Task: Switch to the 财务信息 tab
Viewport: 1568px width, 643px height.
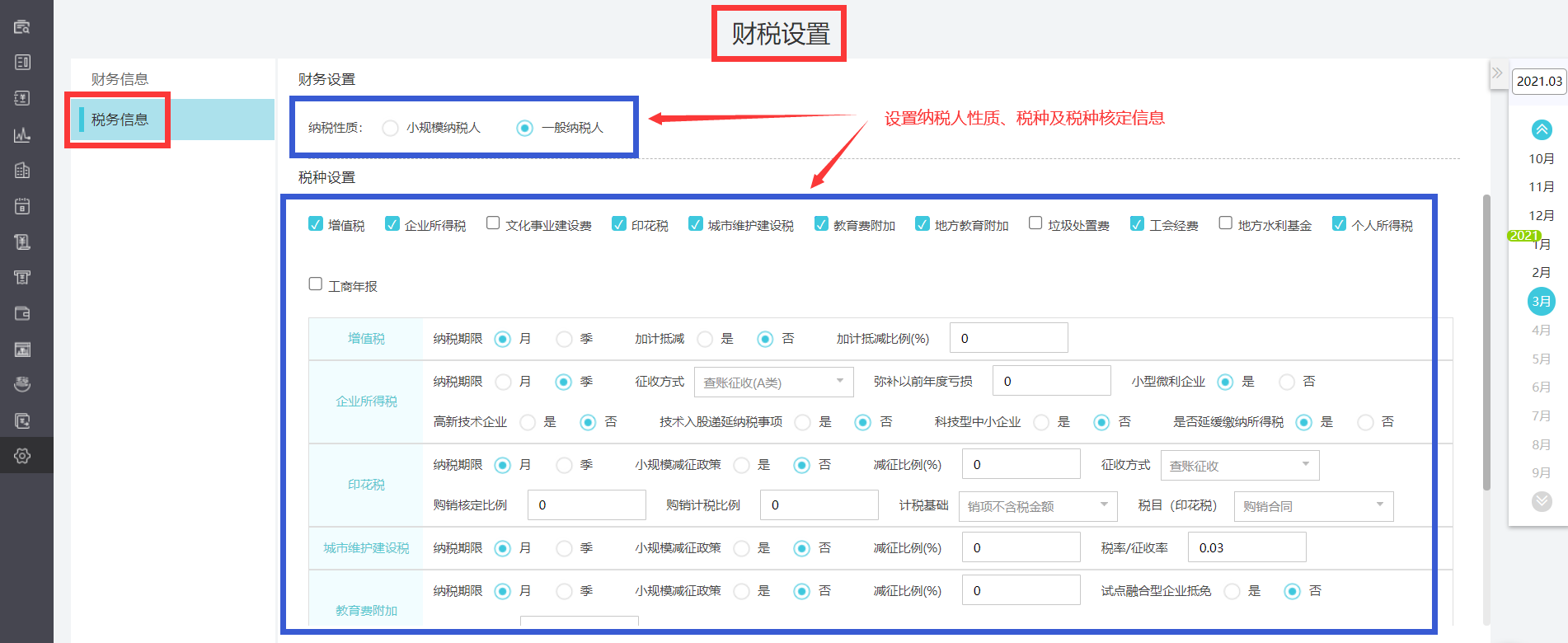Action: pyautogui.click(x=120, y=79)
